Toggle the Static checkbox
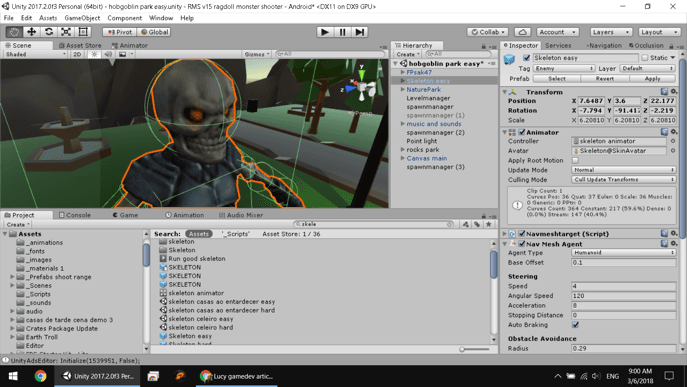 [645, 57]
